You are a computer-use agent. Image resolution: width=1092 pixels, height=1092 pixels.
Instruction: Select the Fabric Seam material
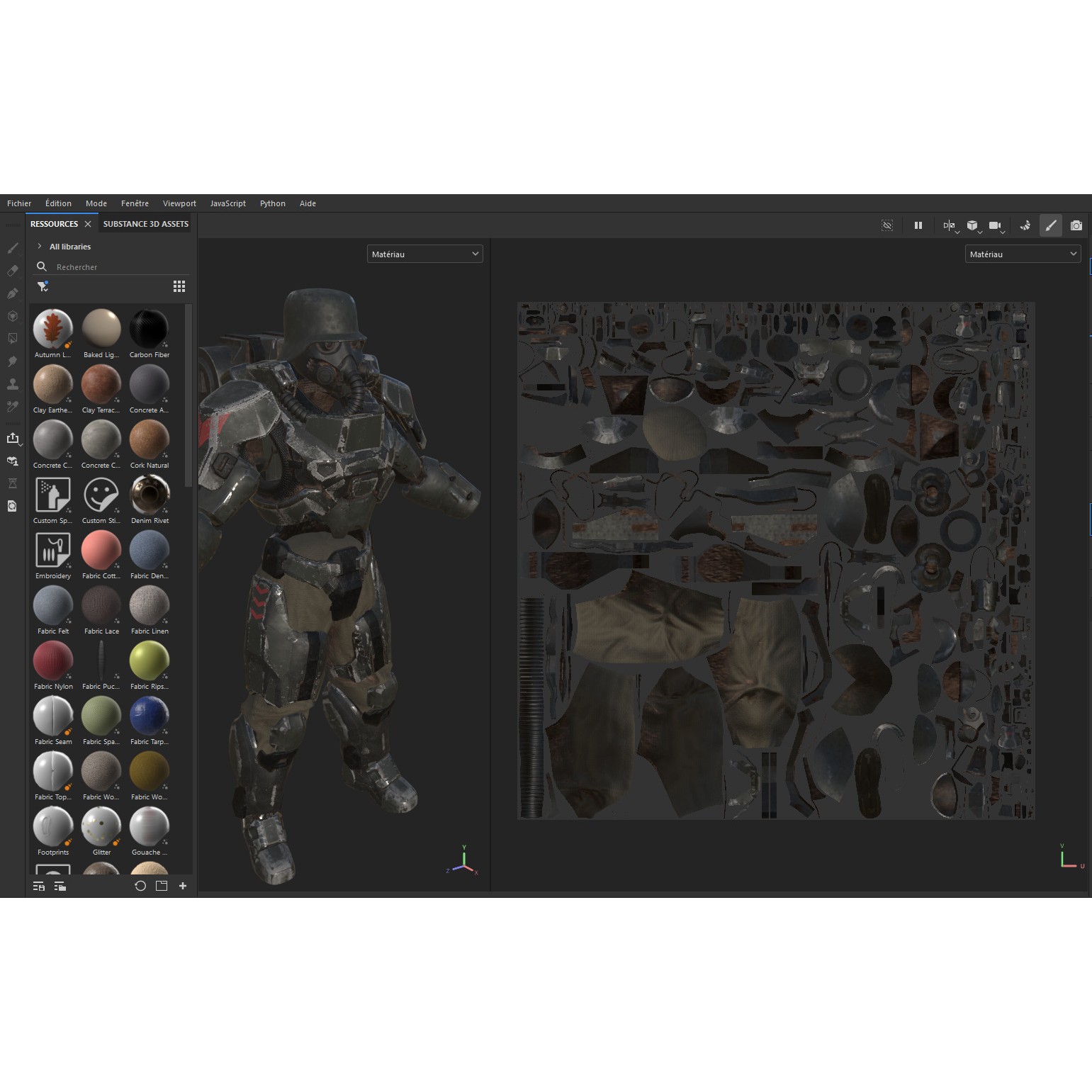tap(53, 721)
